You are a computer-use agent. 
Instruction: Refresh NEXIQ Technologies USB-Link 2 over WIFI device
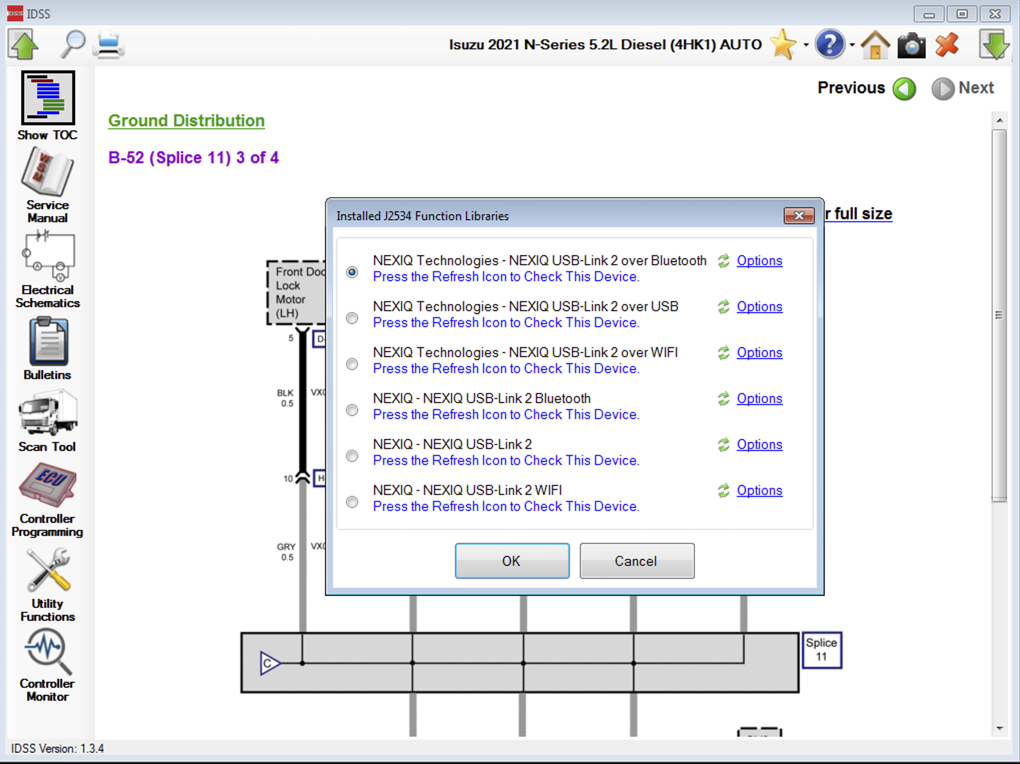click(x=723, y=353)
